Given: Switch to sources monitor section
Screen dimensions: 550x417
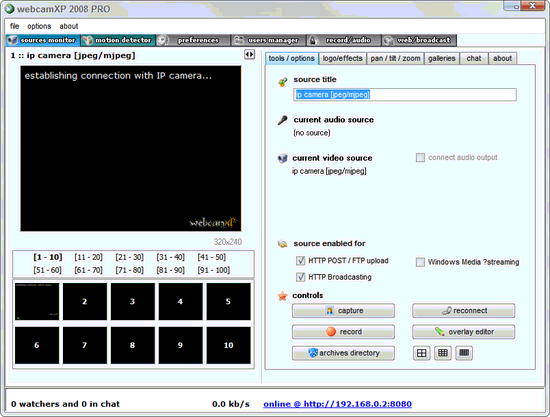Looking at the screenshot, I should (x=43, y=40).
